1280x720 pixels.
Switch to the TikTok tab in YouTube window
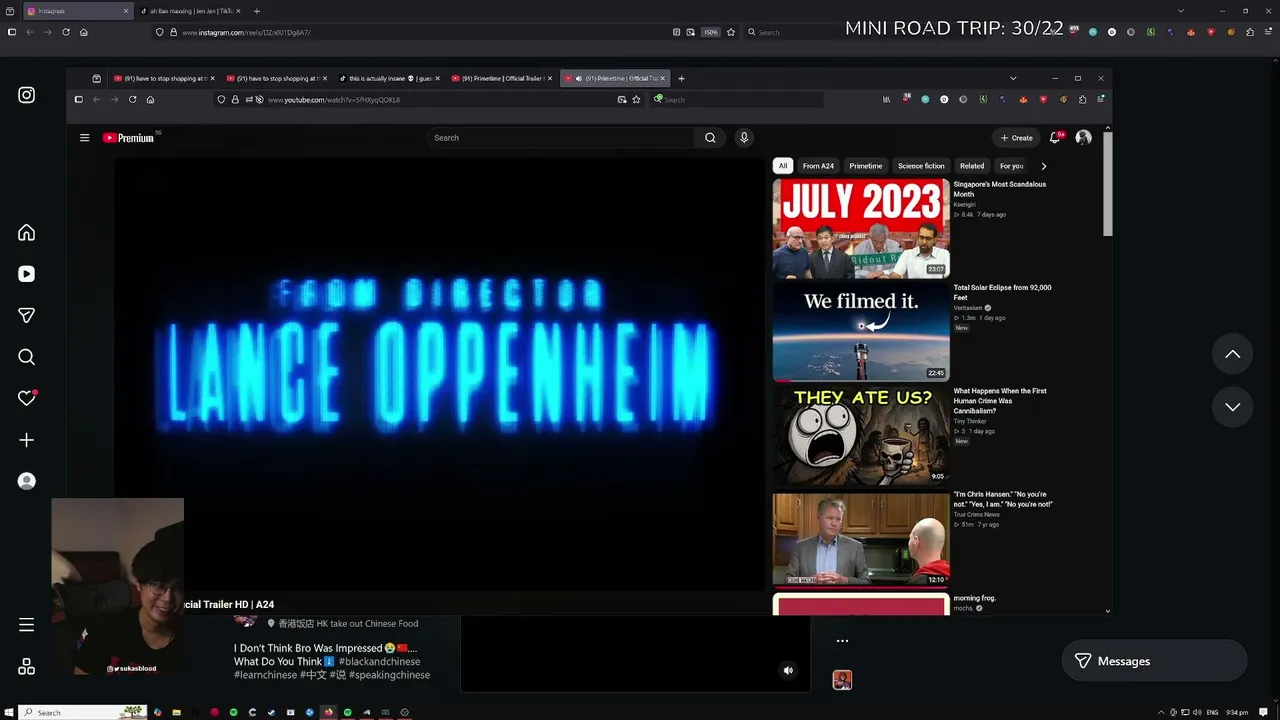click(x=390, y=78)
